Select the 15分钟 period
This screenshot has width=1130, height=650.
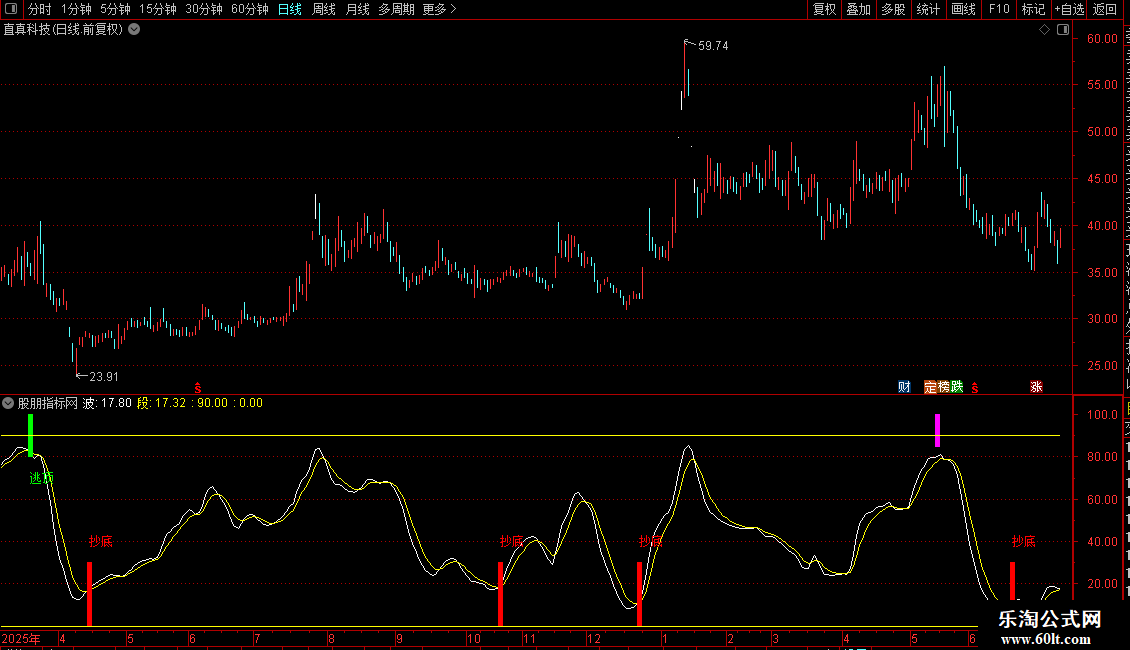coord(157,9)
